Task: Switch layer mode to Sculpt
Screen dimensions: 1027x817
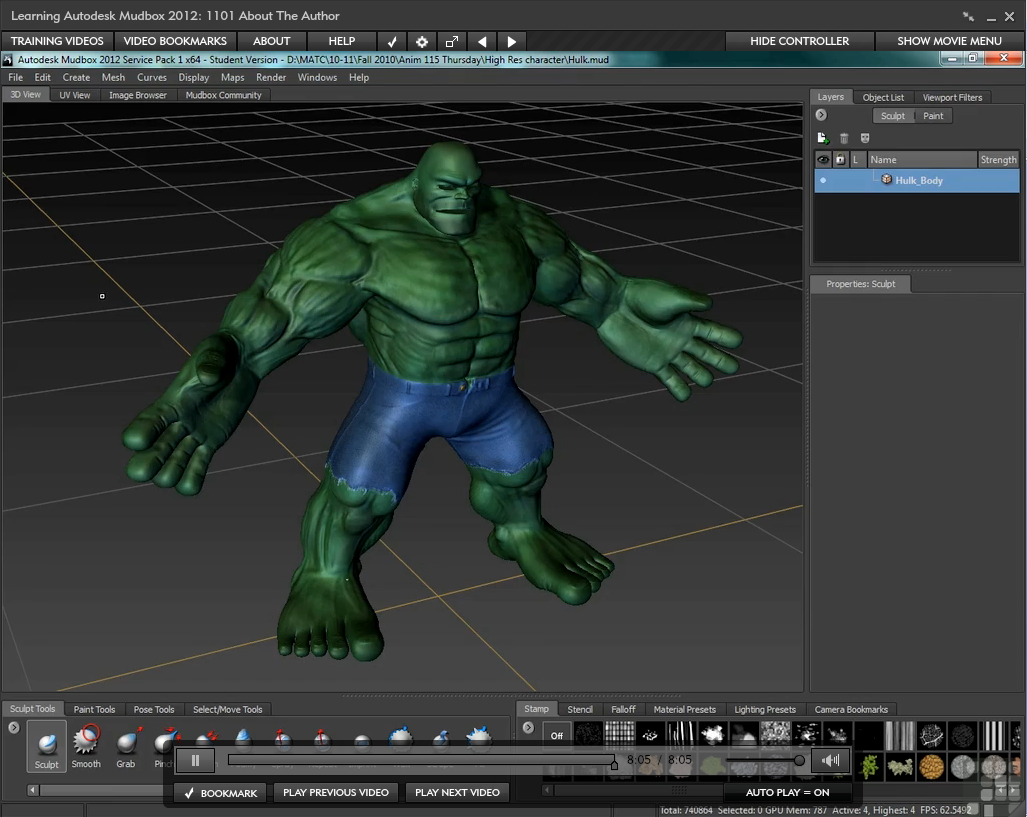Action: (893, 116)
